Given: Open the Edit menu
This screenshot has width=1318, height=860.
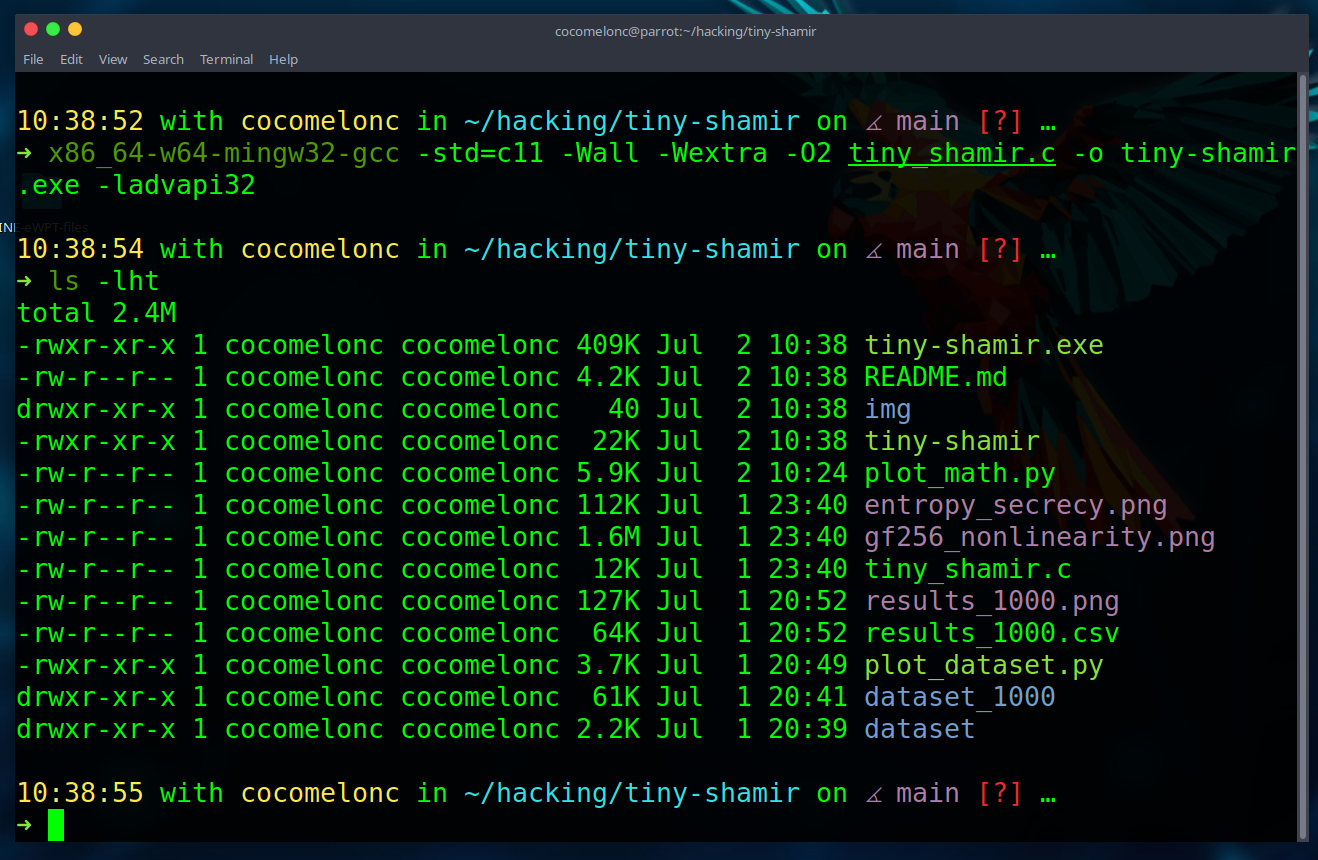Looking at the screenshot, I should (x=71, y=59).
